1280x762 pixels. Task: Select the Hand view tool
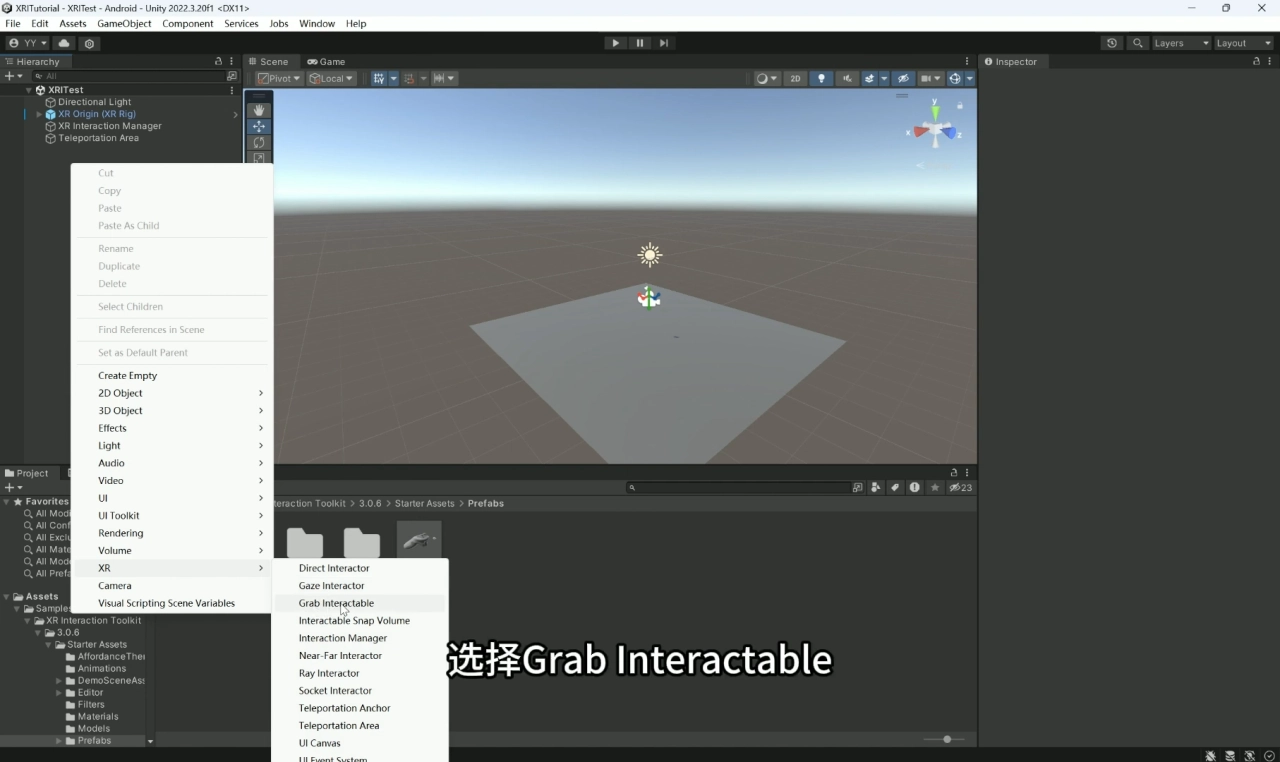pyautogui.click(x=259, y=110)
